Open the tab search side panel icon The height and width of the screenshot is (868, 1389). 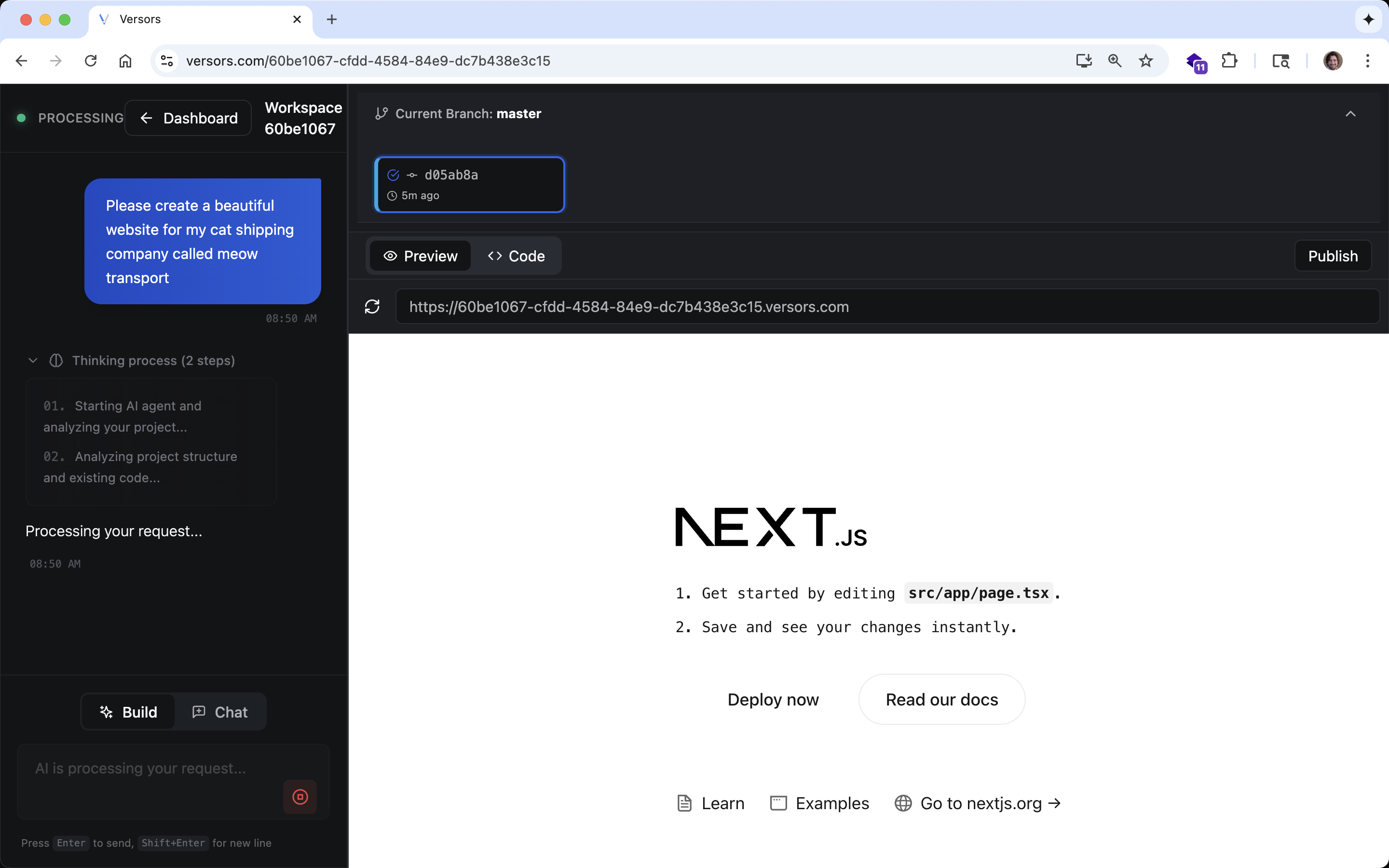1280,61
